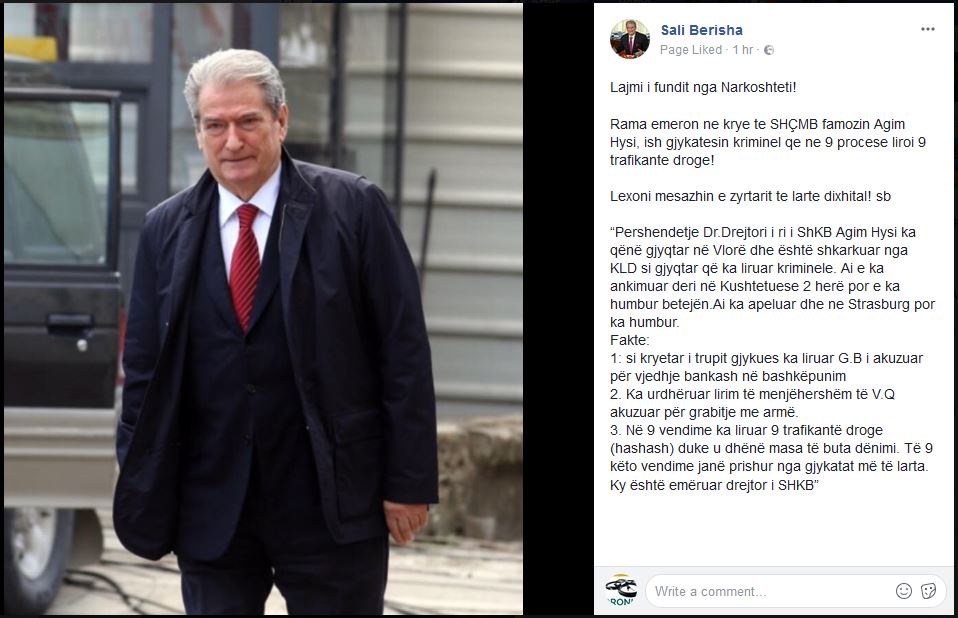Image resolution: width=958 pixels, height=618 pixels.
Task: Open the post options three-dot menu
Action: point(927,29)
